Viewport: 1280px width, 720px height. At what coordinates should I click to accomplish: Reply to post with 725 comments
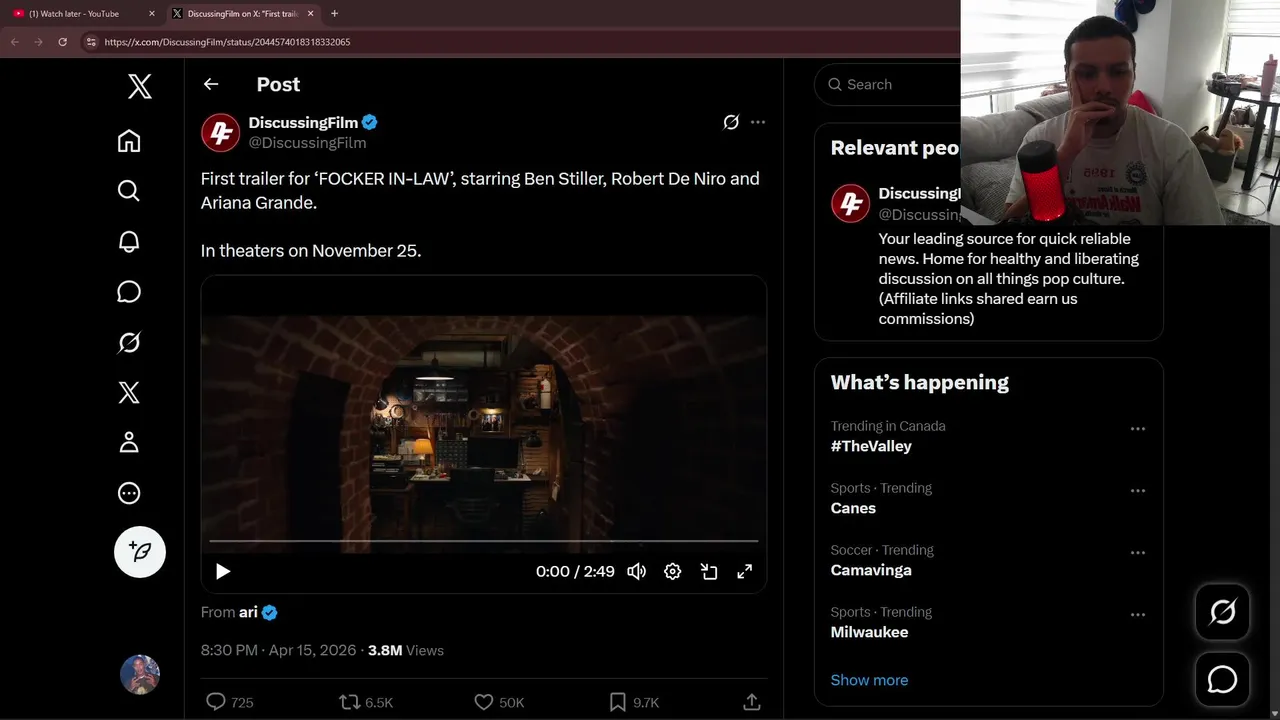(229, 702)
